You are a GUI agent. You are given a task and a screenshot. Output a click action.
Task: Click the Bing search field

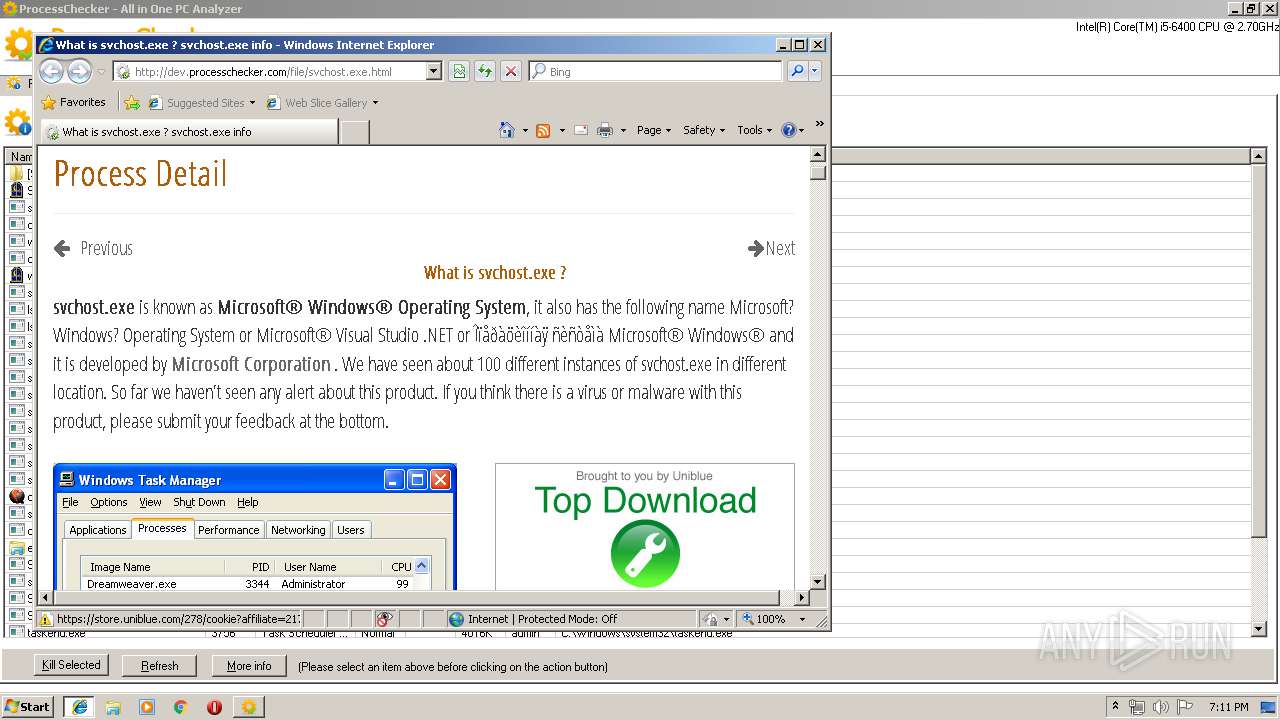(x=663, y=72)
